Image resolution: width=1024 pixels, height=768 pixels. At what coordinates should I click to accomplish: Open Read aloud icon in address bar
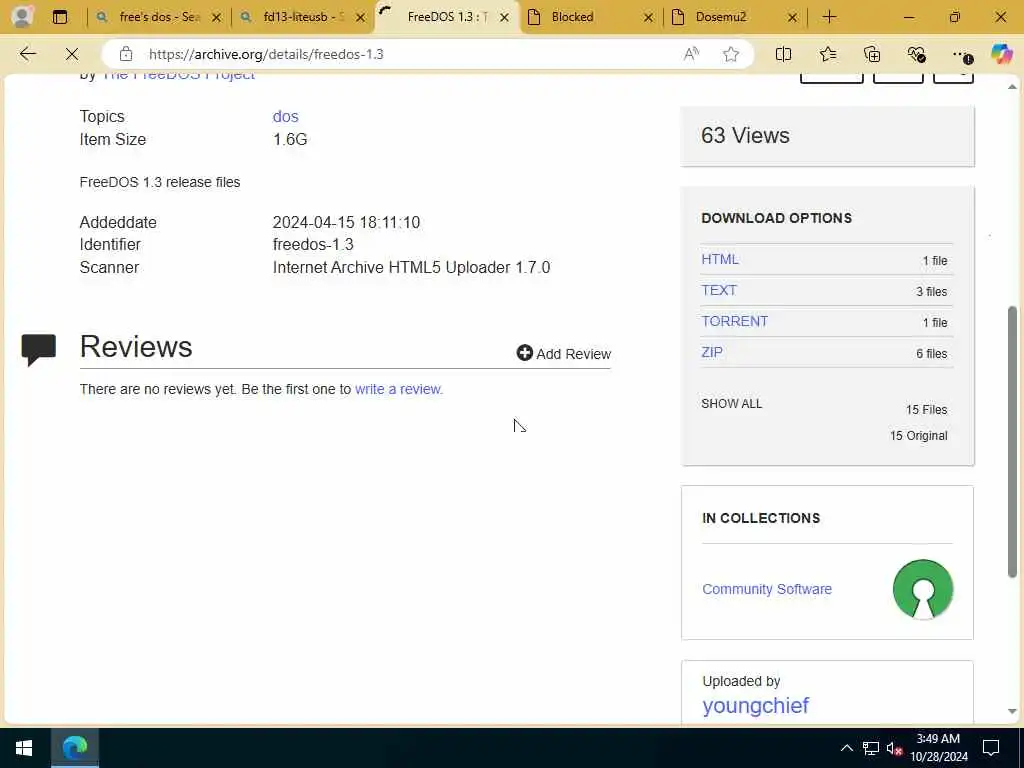pos(691,54)
